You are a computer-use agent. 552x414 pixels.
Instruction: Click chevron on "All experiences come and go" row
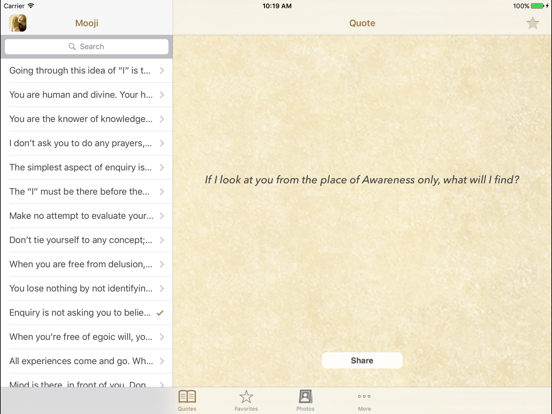click(x=162, y=361)
